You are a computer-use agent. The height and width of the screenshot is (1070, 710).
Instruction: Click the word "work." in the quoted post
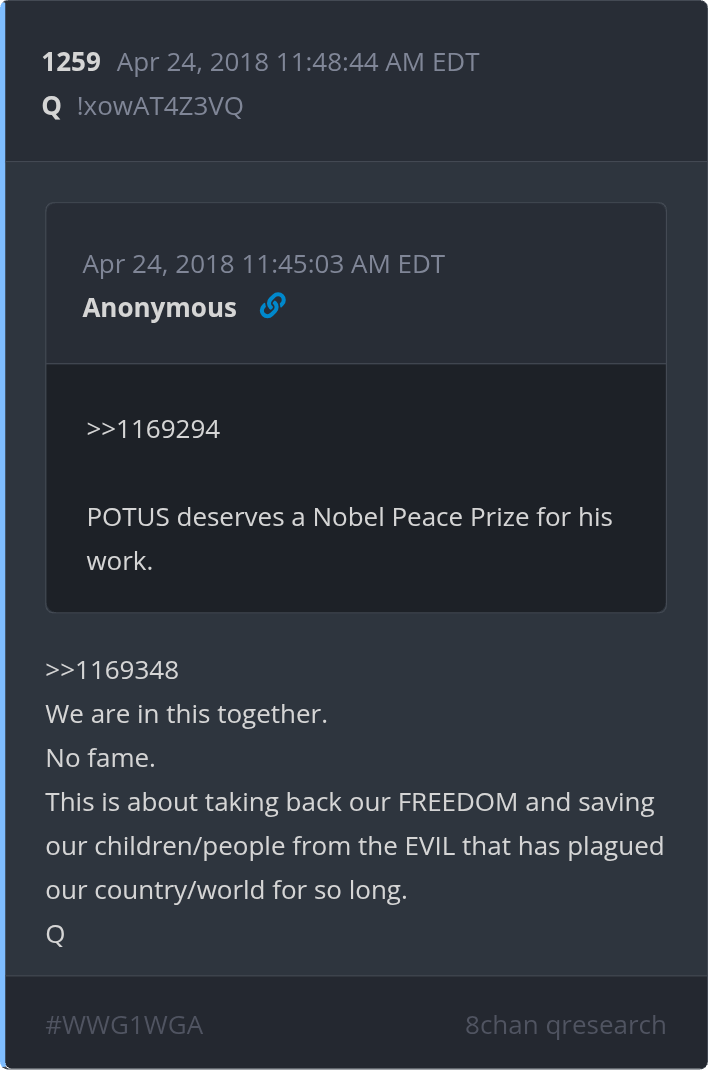(120, 561)
